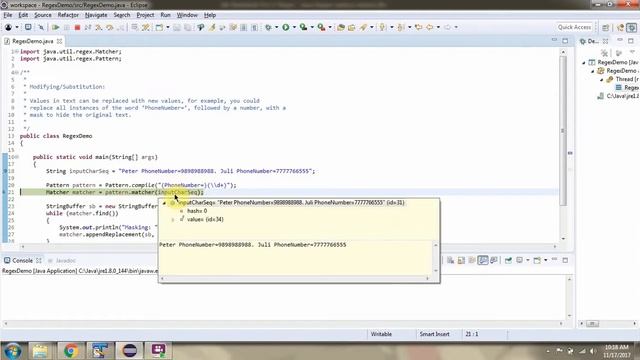Screen dimensions: 640x360
Task: Close the Console view tab
Action: [x=39, y=260]
